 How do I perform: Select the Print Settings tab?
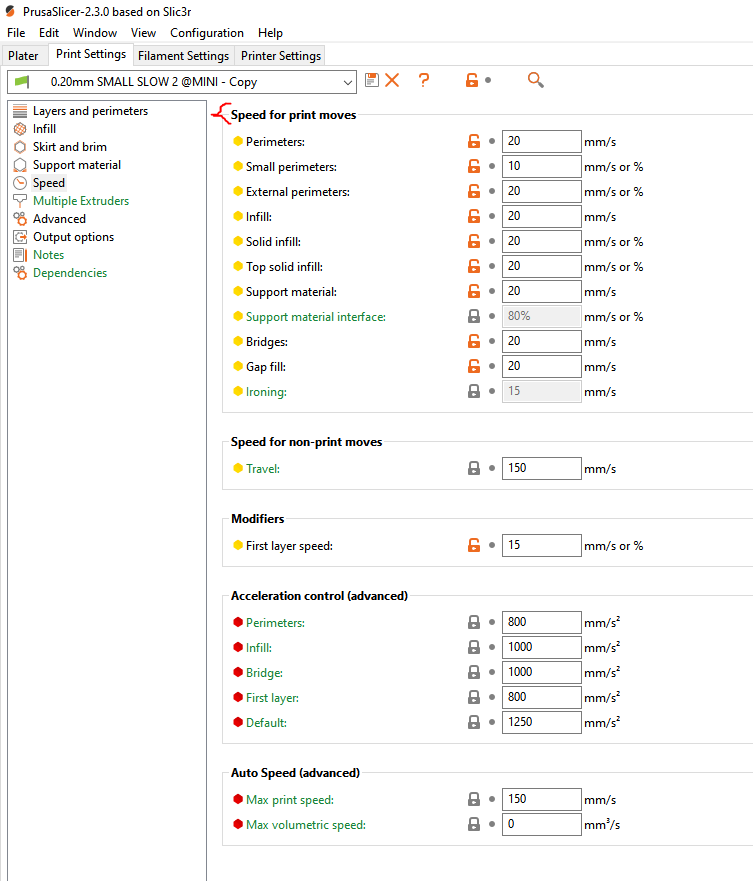(91, 55)
